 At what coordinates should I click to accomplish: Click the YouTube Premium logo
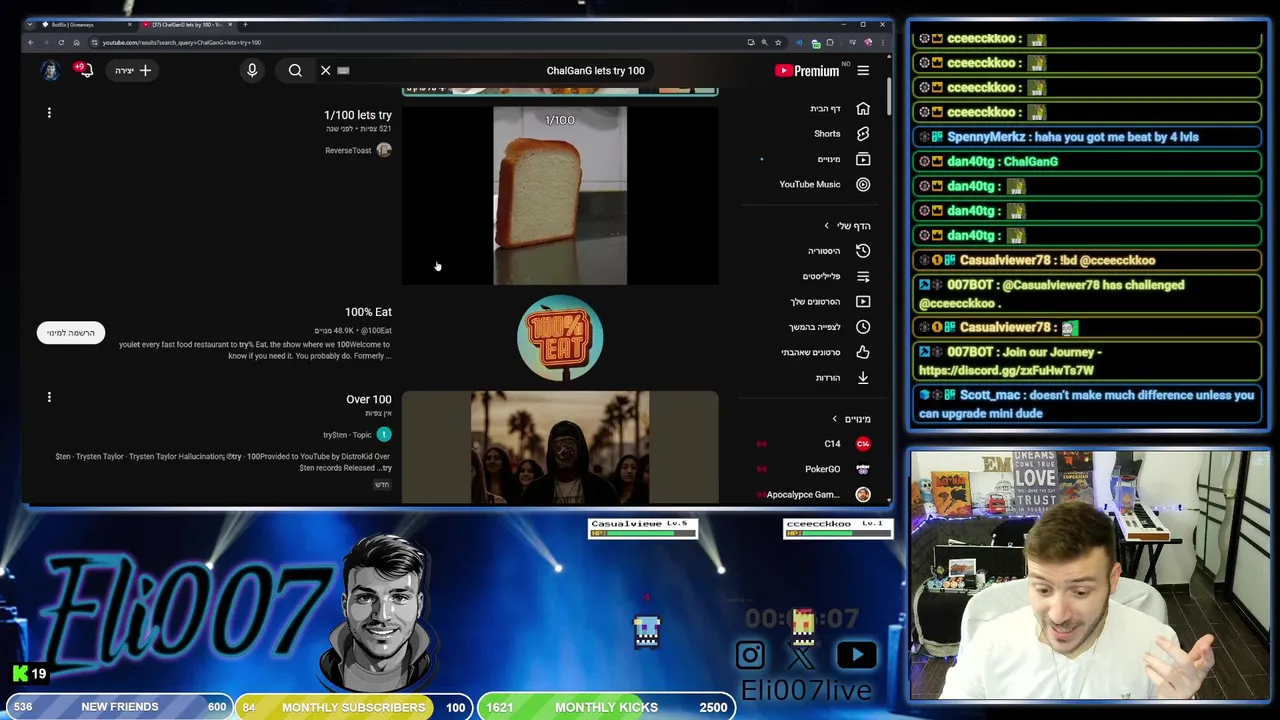807,70
